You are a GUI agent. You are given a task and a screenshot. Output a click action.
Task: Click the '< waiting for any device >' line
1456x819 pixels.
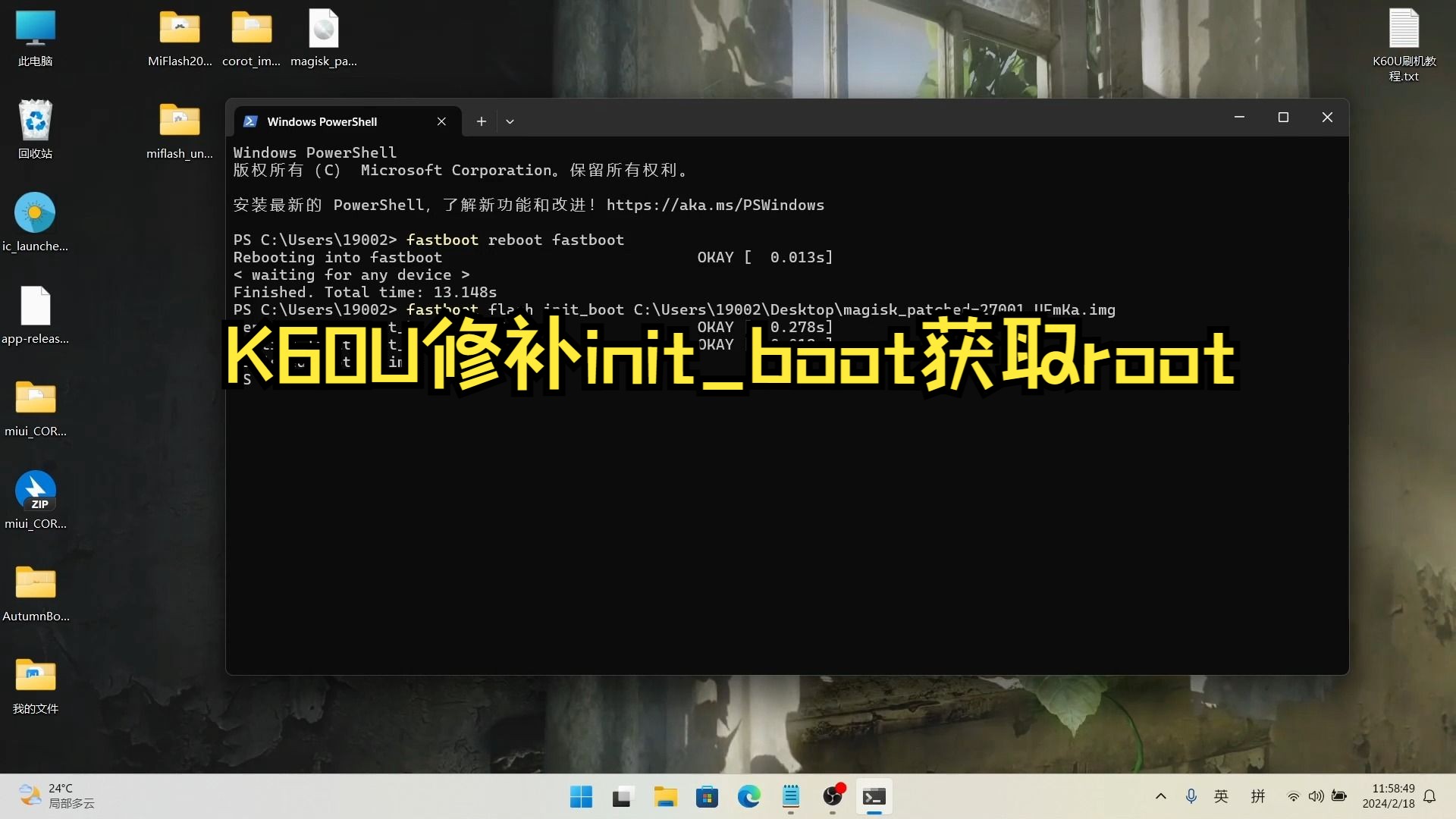tap(351, 275)
